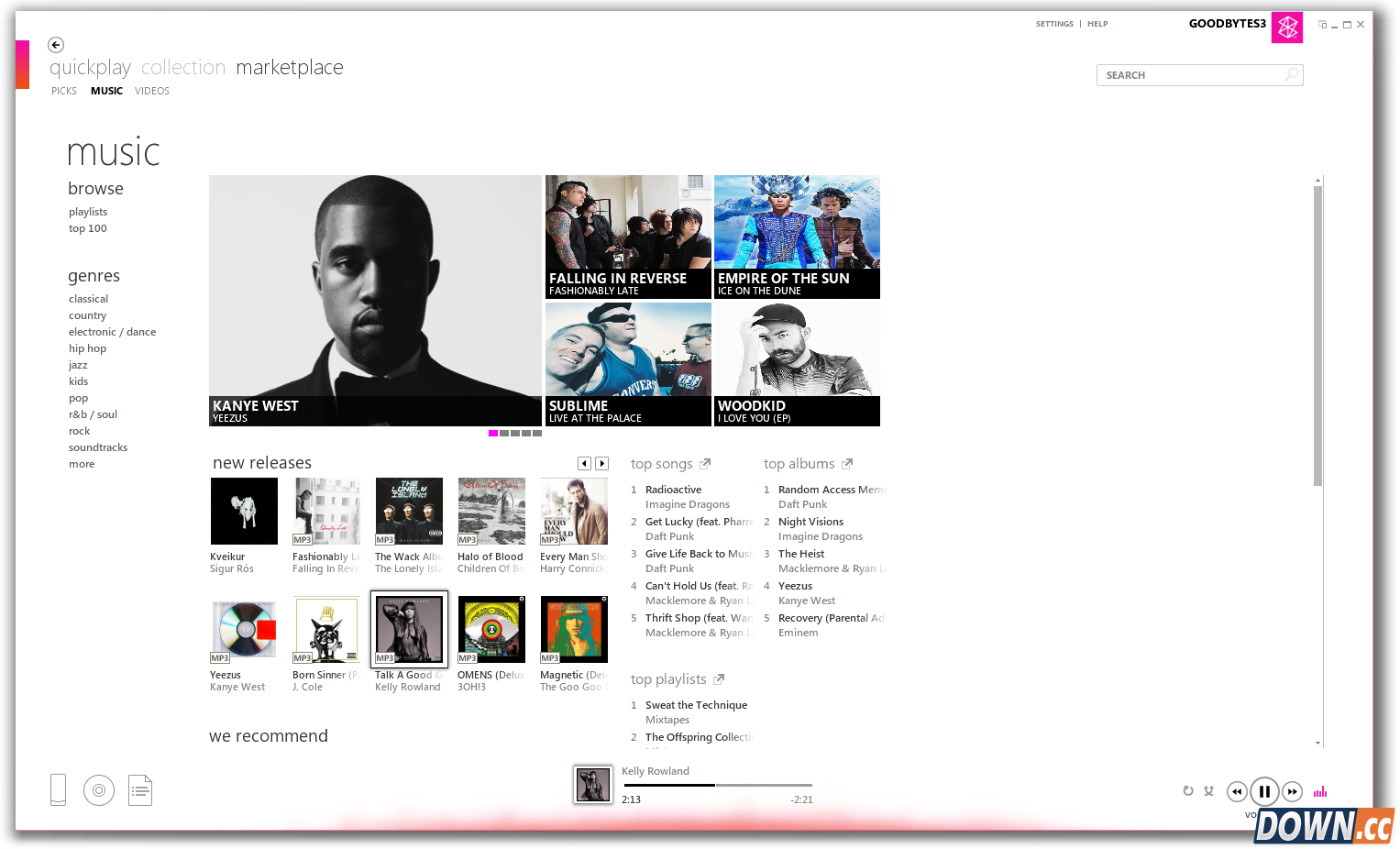Image resolution: width=1400 pixels, height=849 pixels.
Task: Click the back arrow navigation icon
Action: click(x=56, y=45)
